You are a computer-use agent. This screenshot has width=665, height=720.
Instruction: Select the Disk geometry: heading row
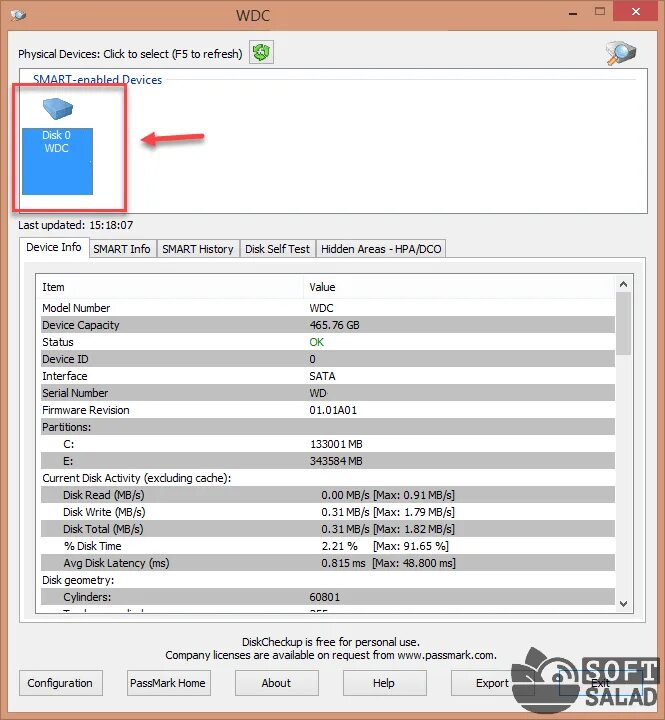(x=328, y=579)
